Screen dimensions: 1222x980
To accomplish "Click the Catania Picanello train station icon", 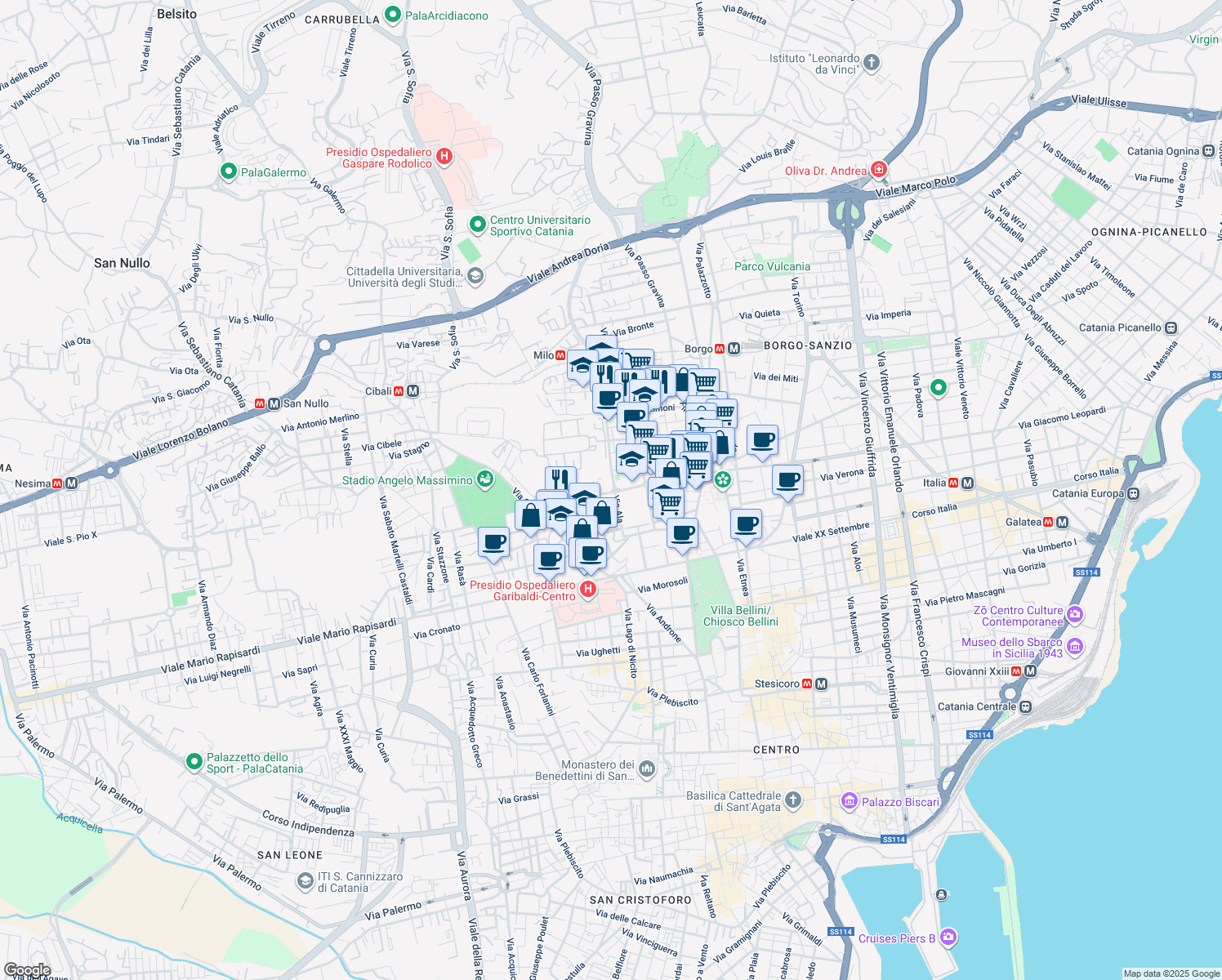I will [x=1171, y=327].
